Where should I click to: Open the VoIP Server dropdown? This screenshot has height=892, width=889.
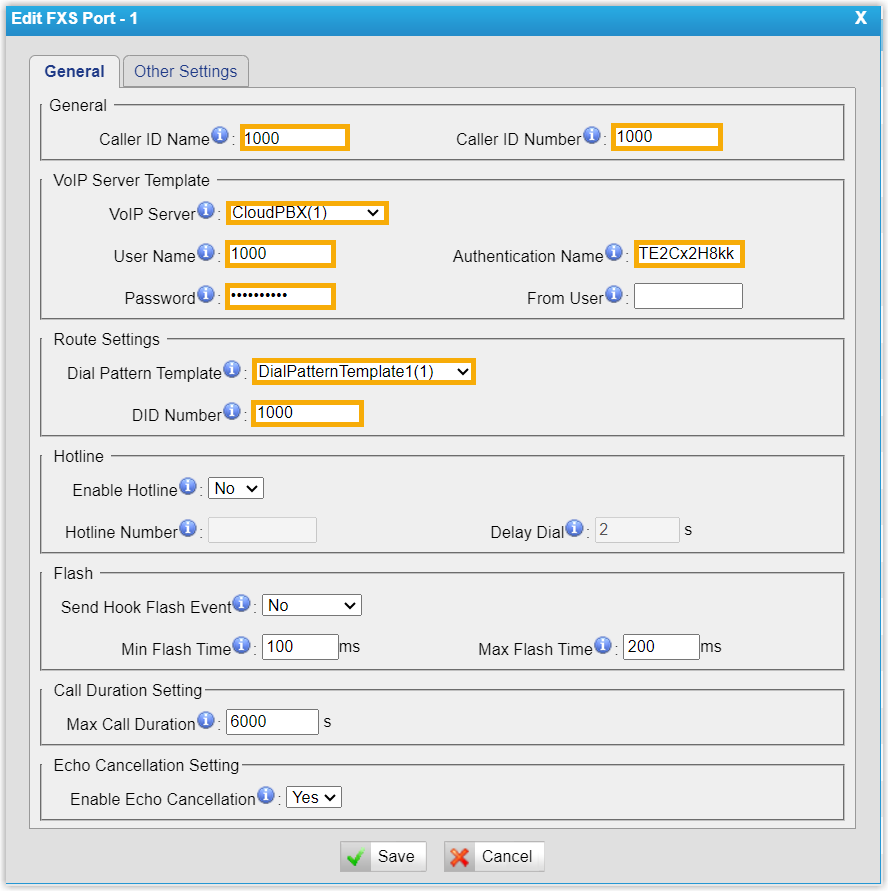306,212
